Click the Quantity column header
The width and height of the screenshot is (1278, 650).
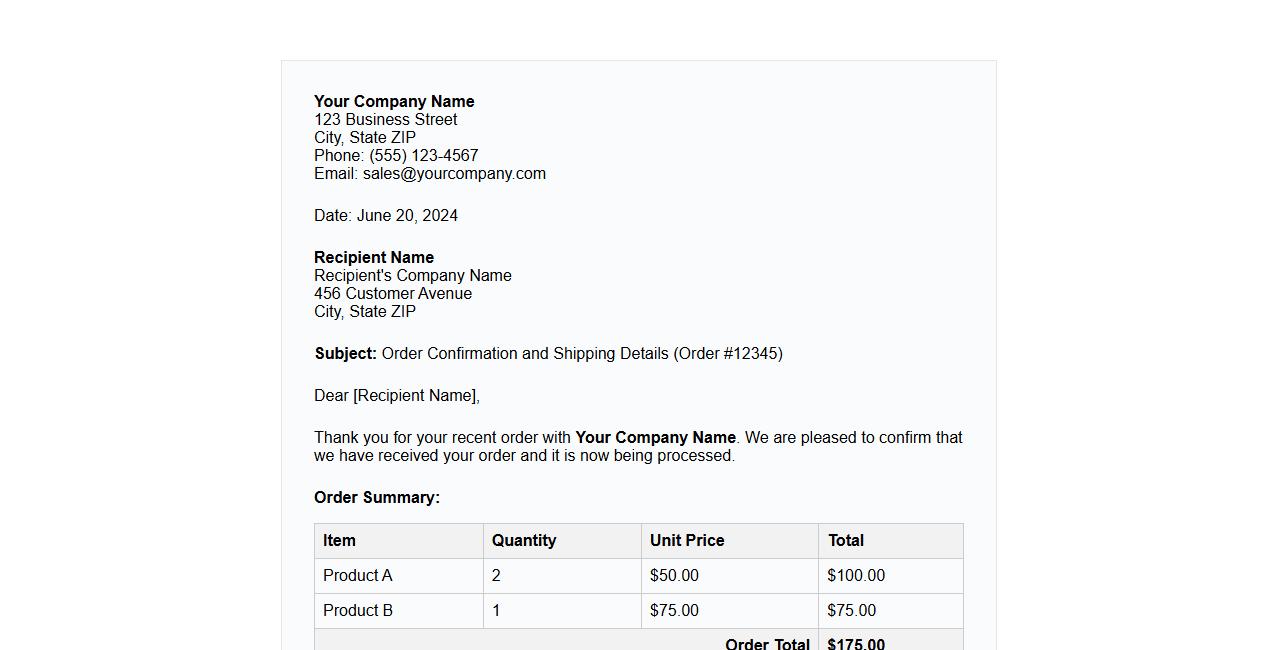tap(524, 540)
